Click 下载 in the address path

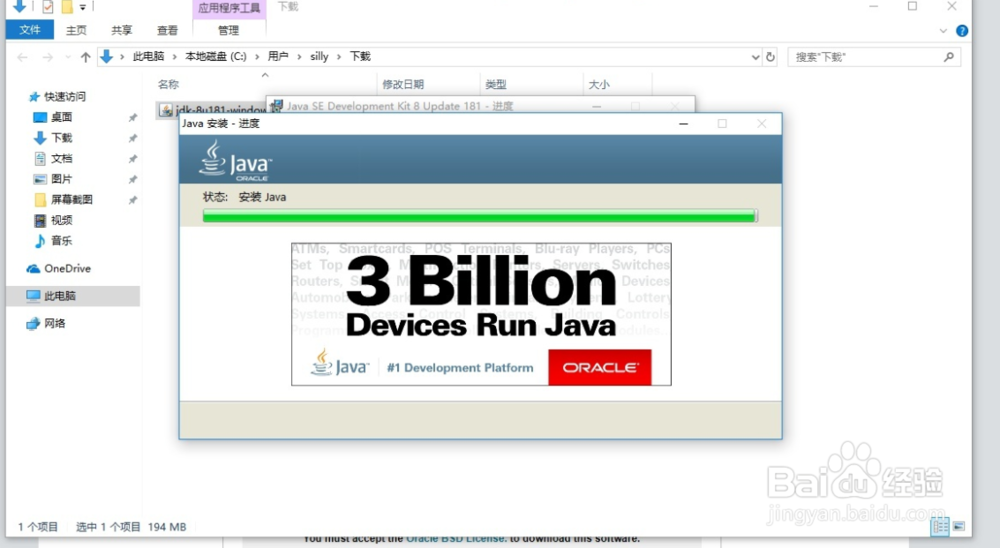[360, 56]
